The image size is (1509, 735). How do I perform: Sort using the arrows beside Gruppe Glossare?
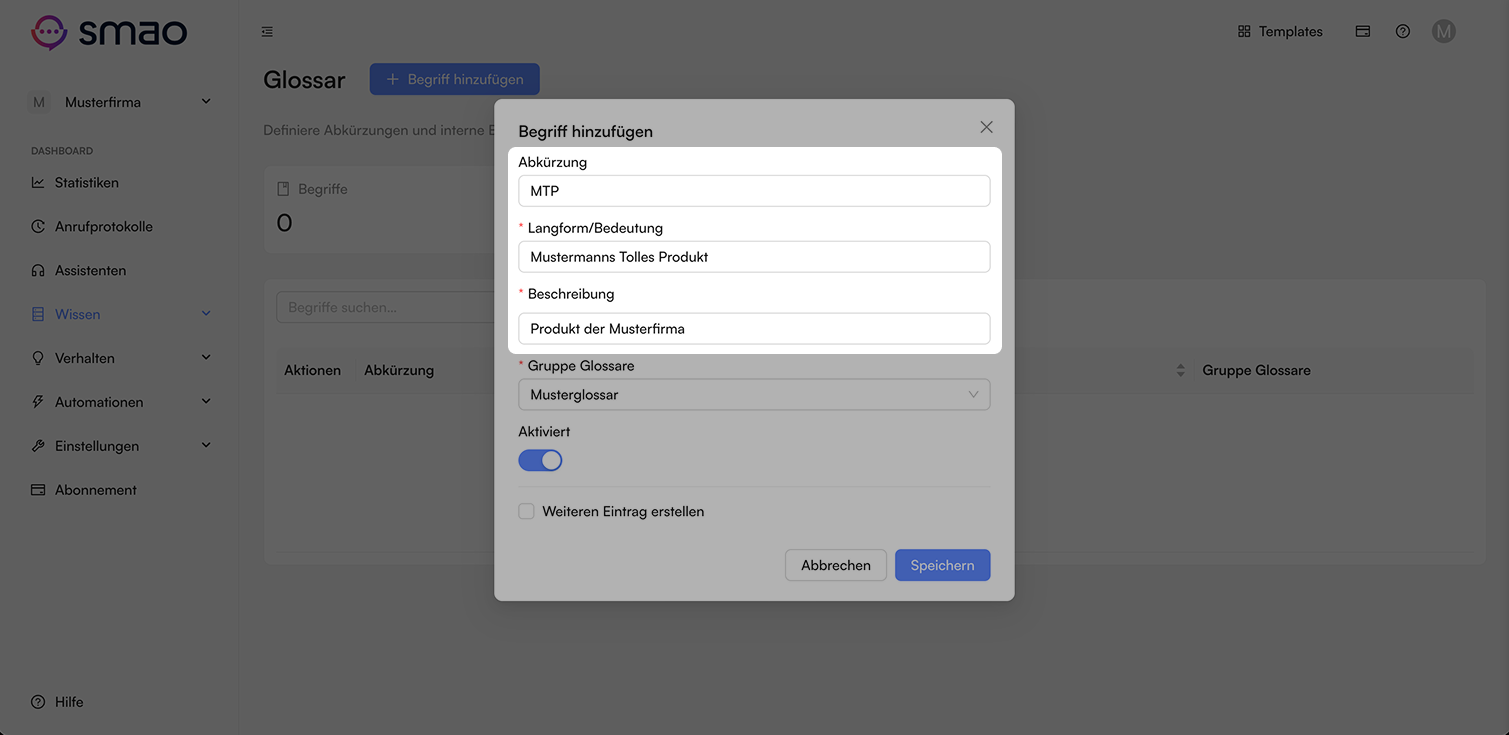point(1181,370)
